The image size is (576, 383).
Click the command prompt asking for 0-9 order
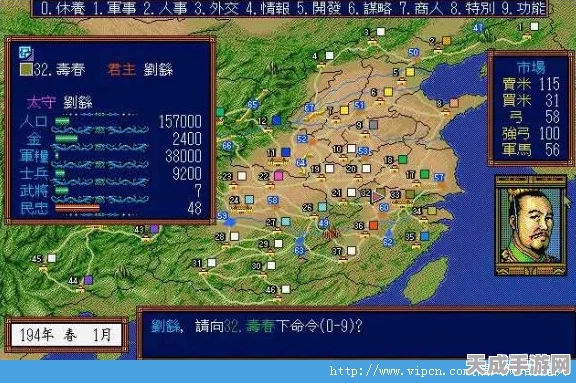pos(256,326)
